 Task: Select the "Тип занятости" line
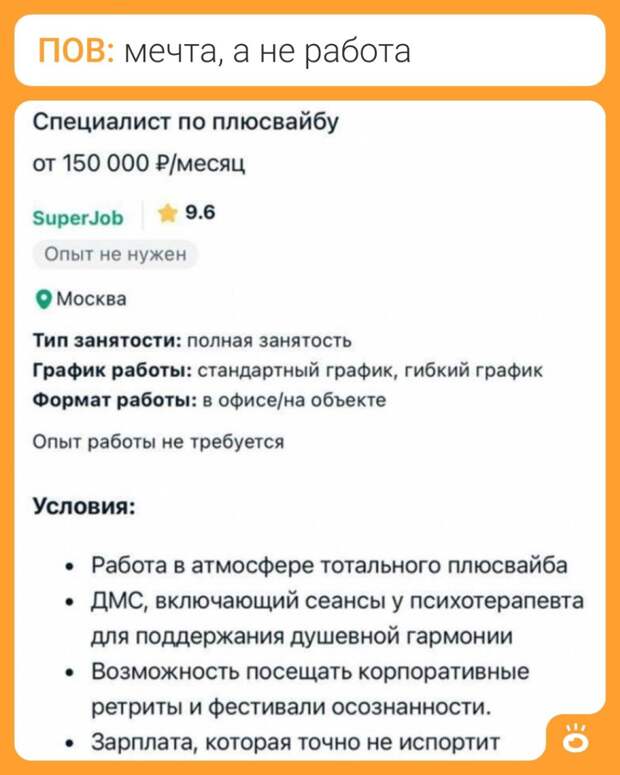click(x=192, y=342)
